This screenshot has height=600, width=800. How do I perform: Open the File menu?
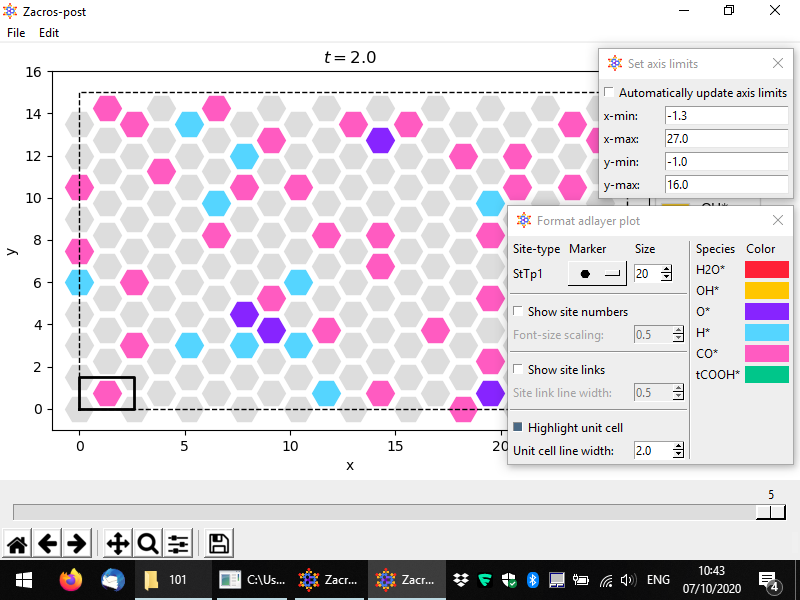pyautogui.click(x=16, y=33)
